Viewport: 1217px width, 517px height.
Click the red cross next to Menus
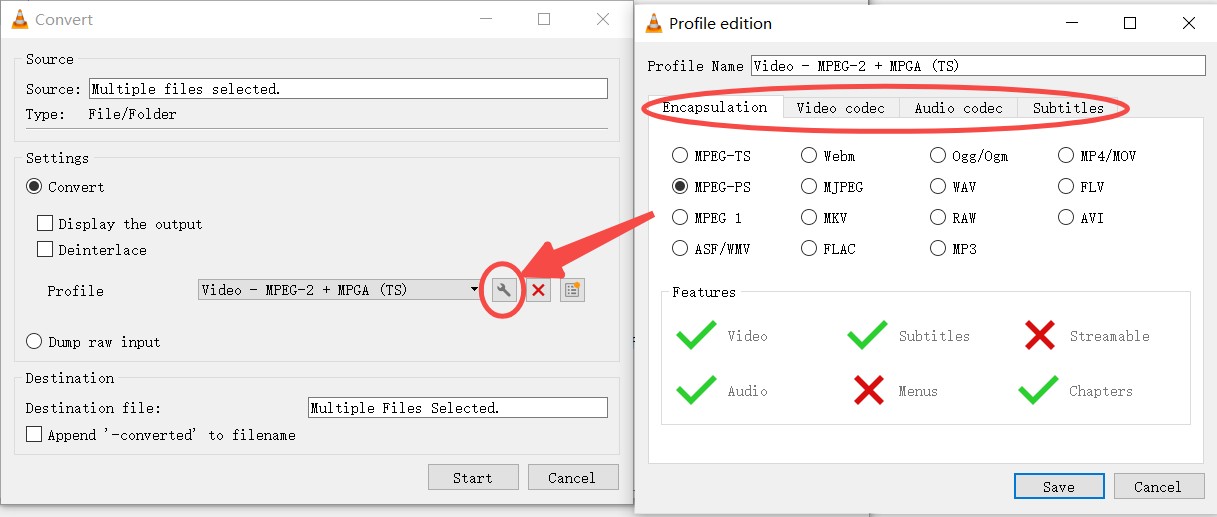(x=869, y=390)
